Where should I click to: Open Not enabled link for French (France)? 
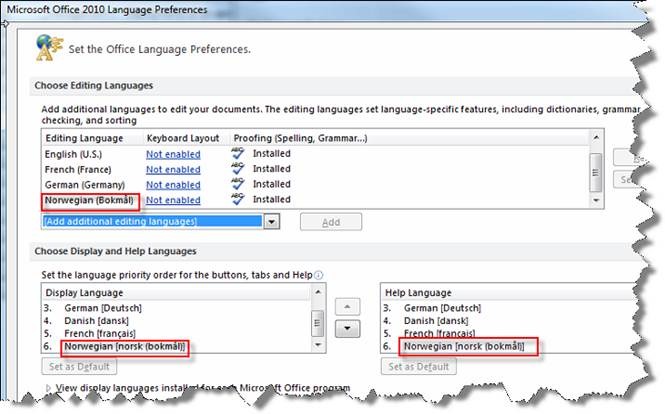(173, 170)
